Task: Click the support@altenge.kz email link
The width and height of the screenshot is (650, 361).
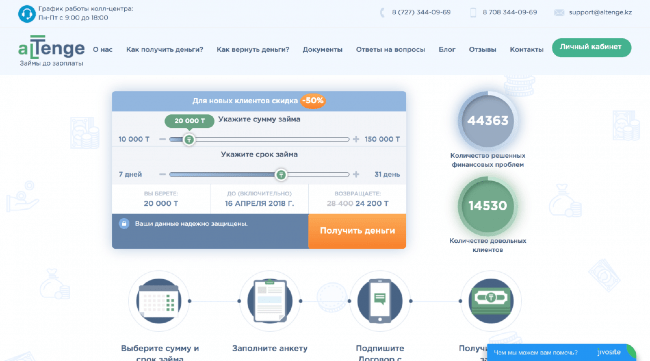Action: click(600, 12)
